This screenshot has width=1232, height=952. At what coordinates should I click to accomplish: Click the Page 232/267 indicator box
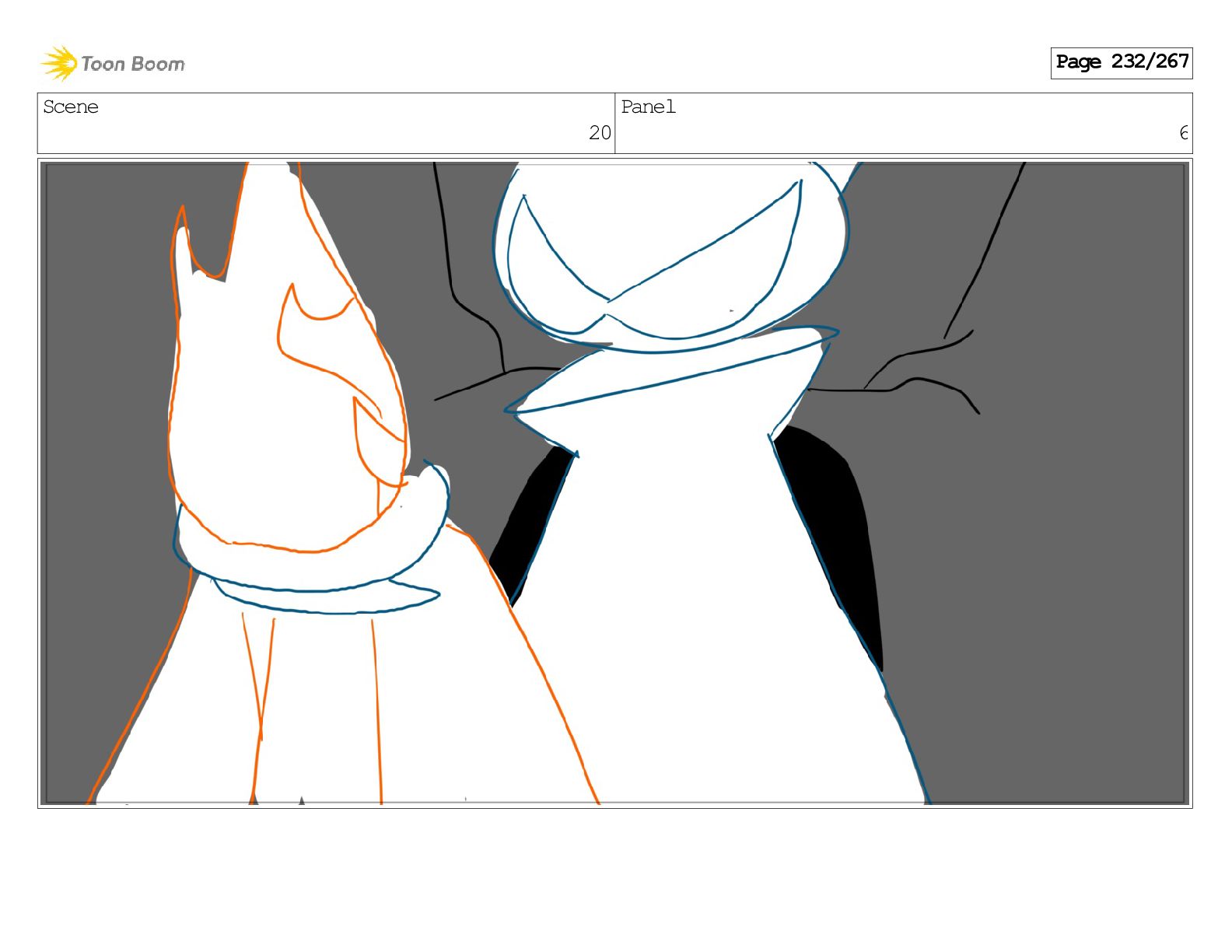click(1121, 62)
